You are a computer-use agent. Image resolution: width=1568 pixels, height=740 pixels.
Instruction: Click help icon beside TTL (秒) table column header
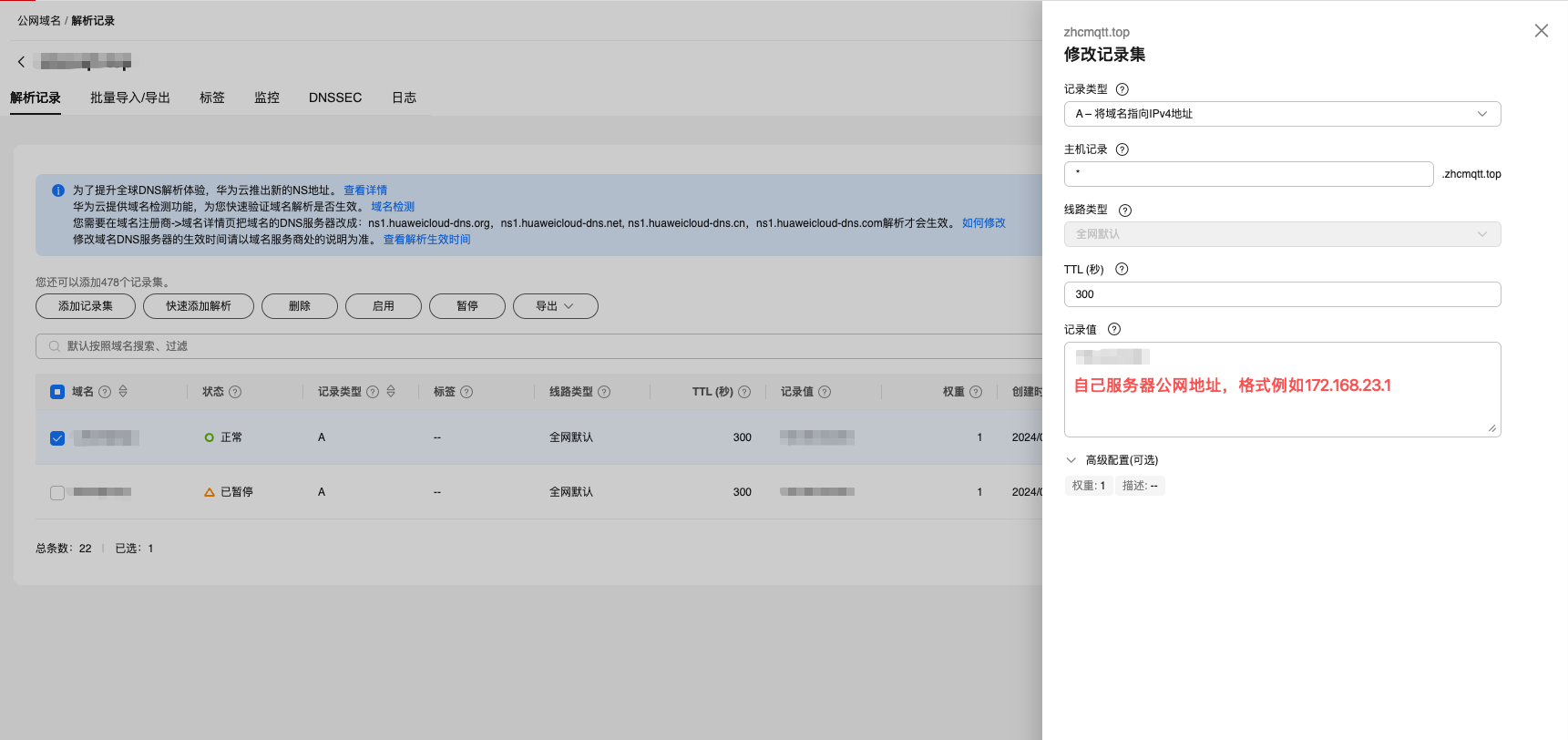click(x=744, y=392)
